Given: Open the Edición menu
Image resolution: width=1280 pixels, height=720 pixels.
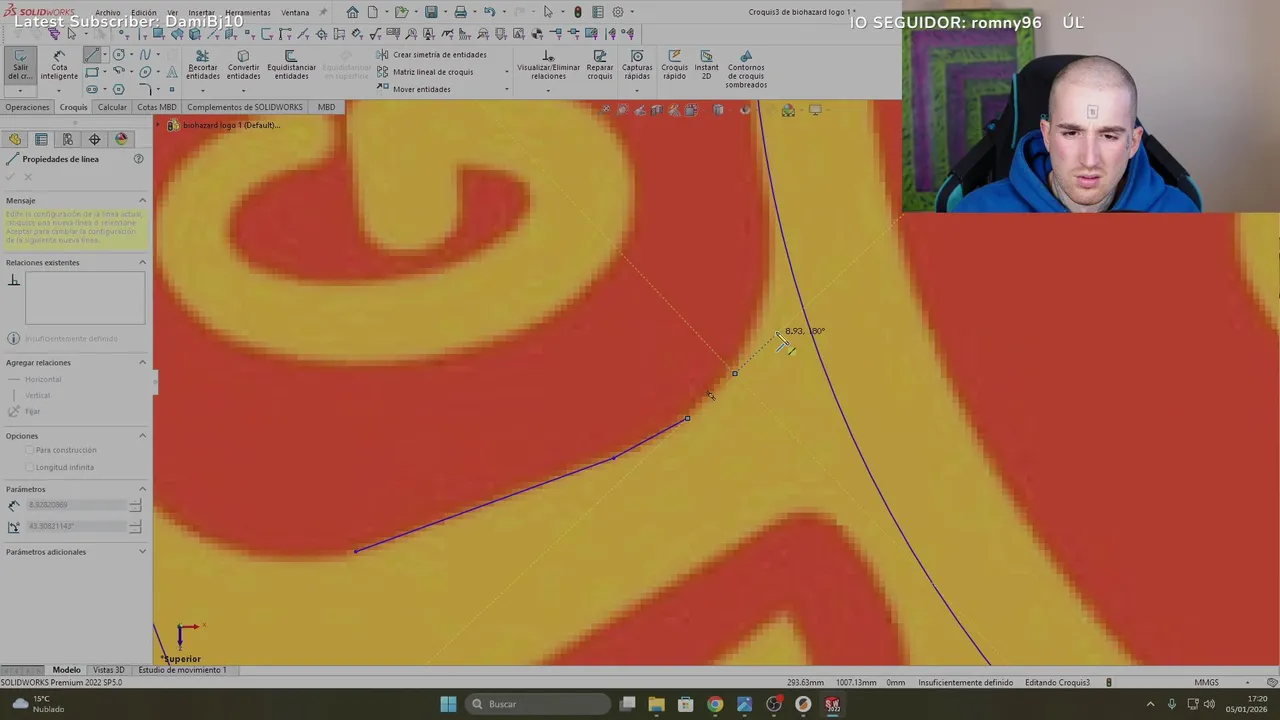Looking at the screenshot, I should pos(144,13).
